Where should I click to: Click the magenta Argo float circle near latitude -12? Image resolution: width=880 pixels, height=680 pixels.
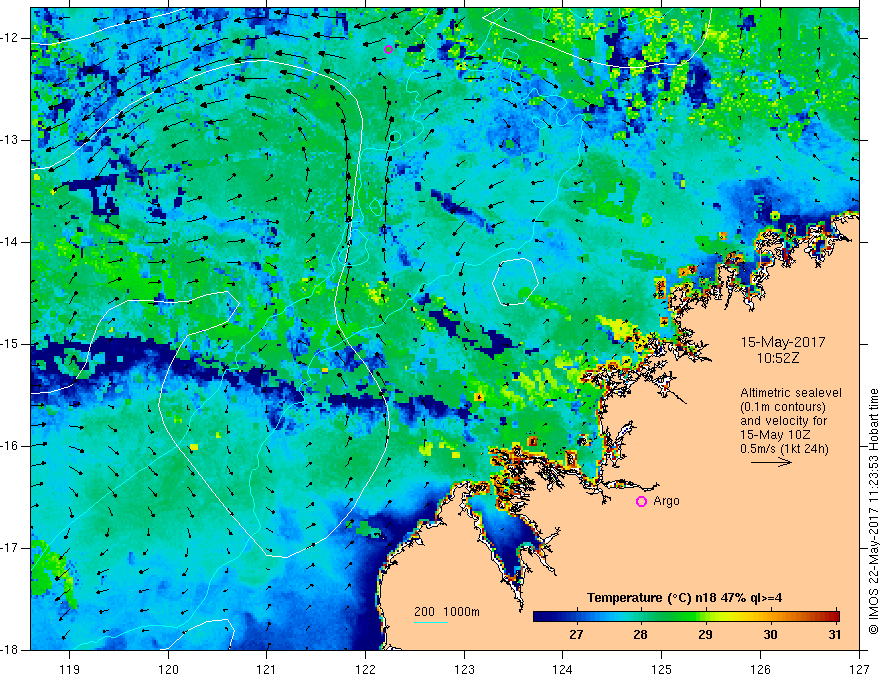(388, 49)
